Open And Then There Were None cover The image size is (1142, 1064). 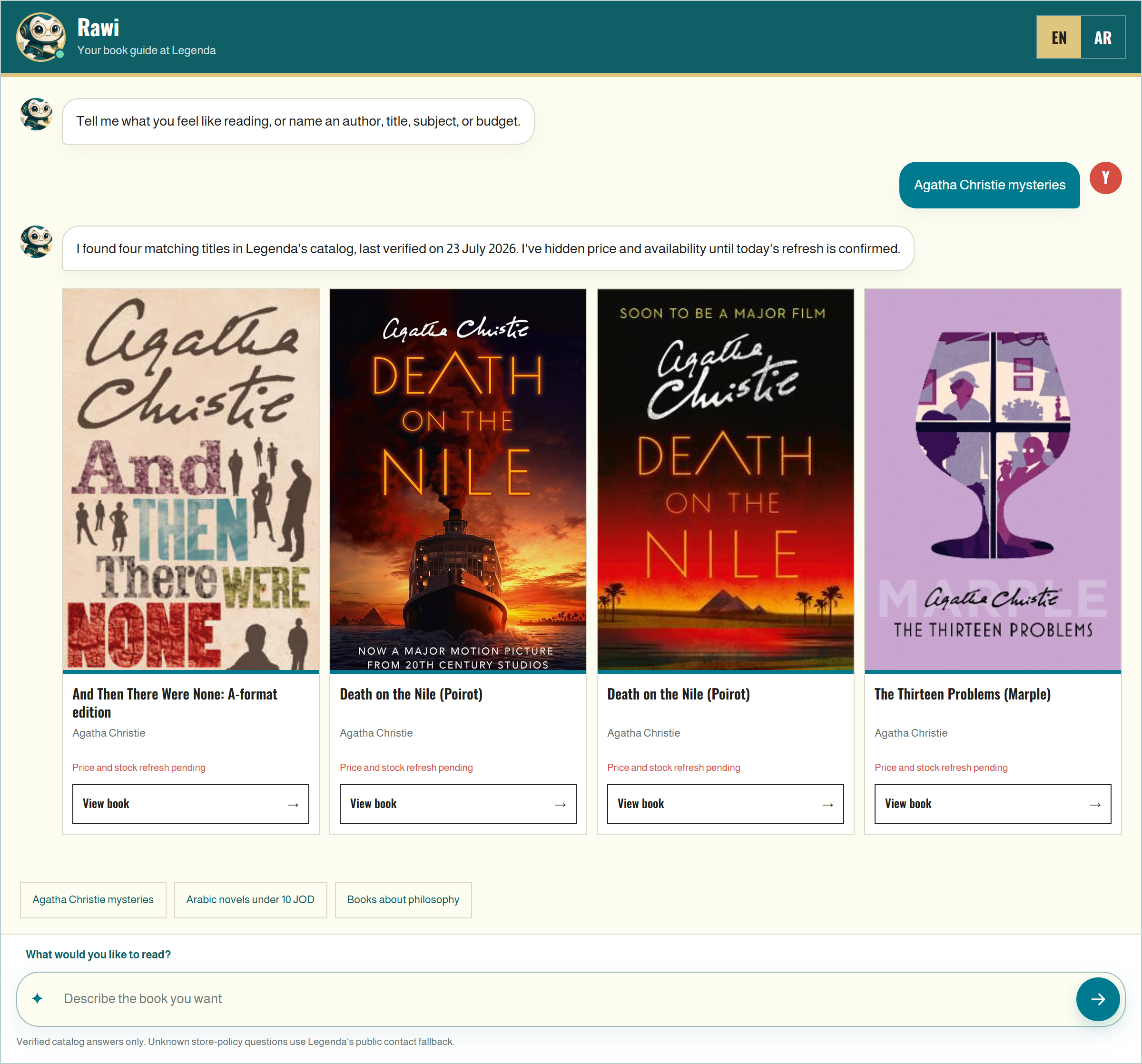(x=191, y=479)
